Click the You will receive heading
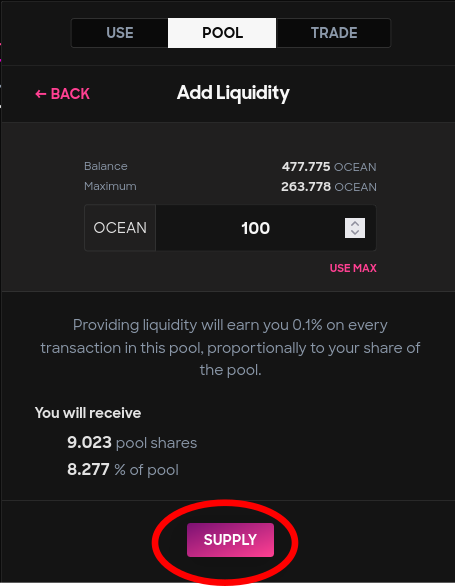Screen dimensions: 455x586 tap(88, 413)
